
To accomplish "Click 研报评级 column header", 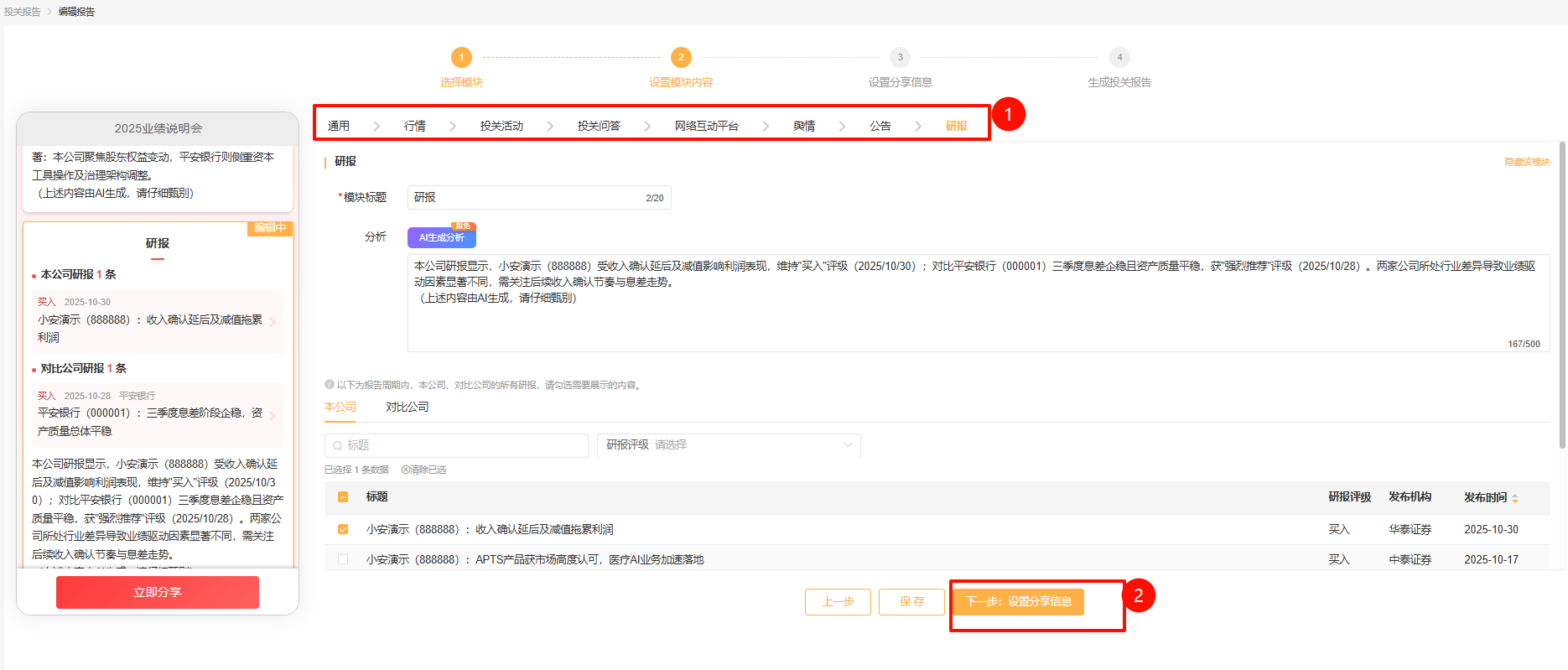I will point(1350,497).
